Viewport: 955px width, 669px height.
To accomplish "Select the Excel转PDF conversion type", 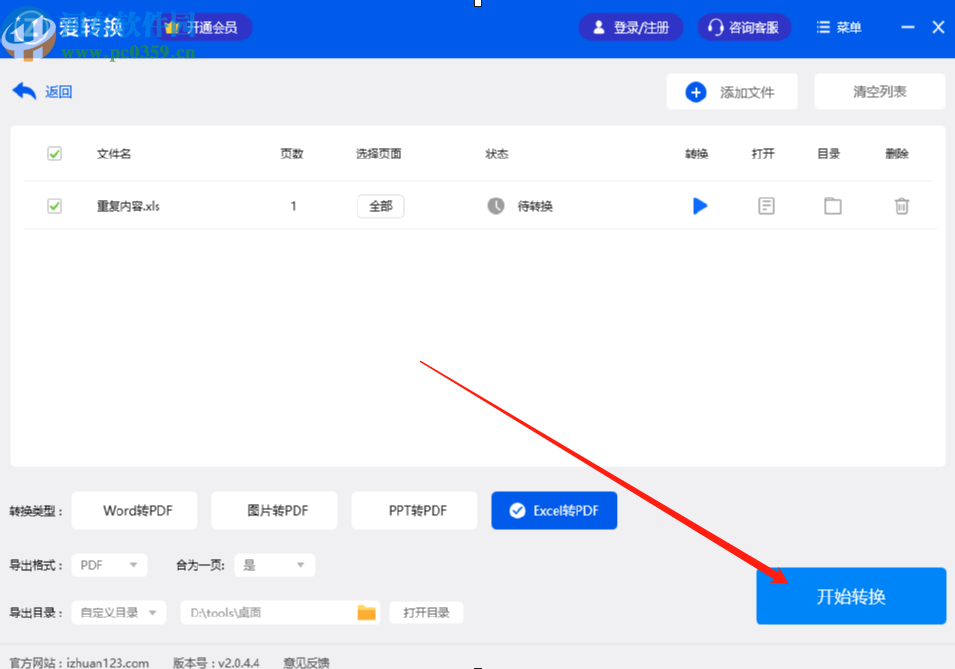I will 554,510.
